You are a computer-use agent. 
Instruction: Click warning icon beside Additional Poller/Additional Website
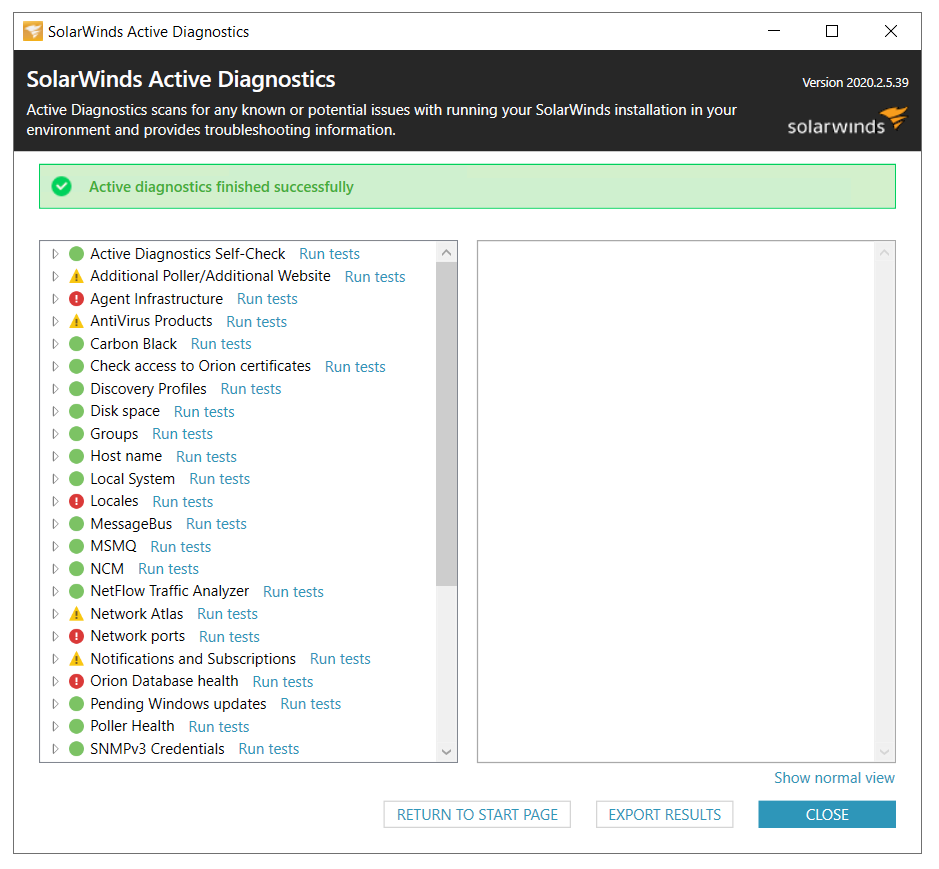click(76, 277)
